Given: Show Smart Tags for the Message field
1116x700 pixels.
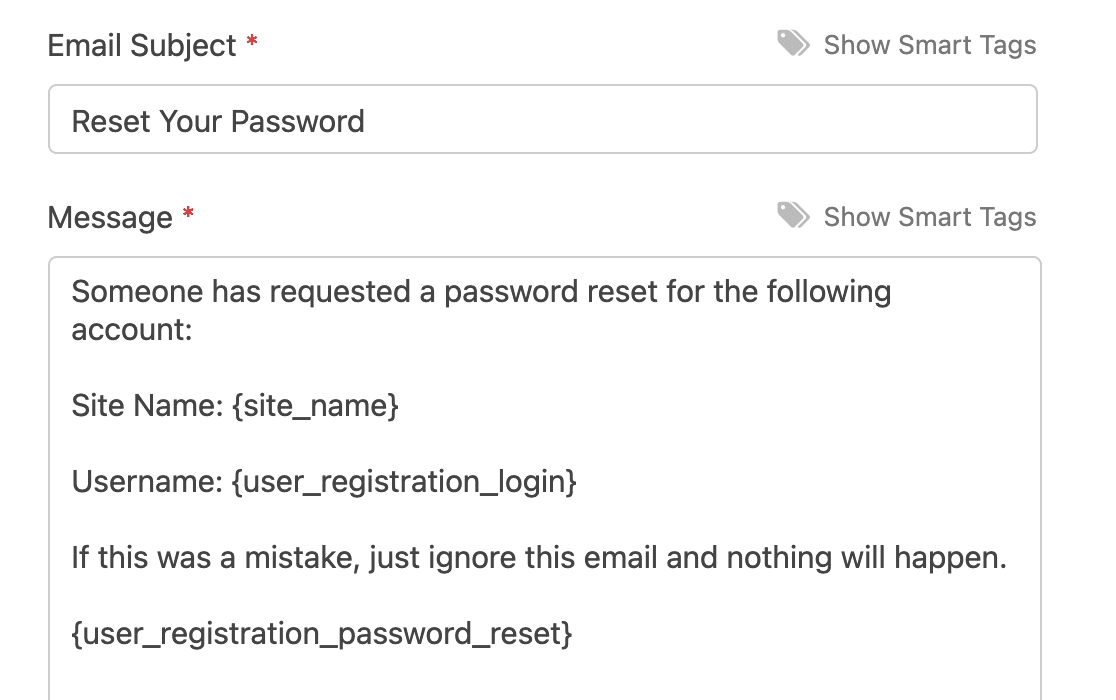Looking at the screenshot, I should 929,217.
